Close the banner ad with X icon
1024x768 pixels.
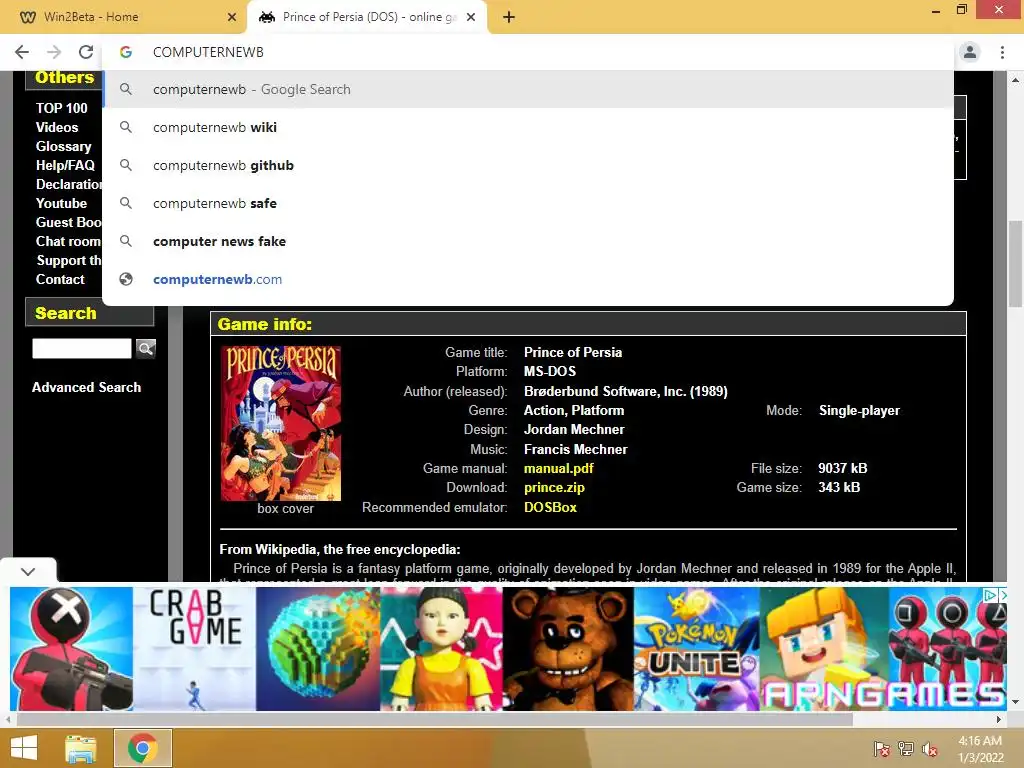point(1002,595)
